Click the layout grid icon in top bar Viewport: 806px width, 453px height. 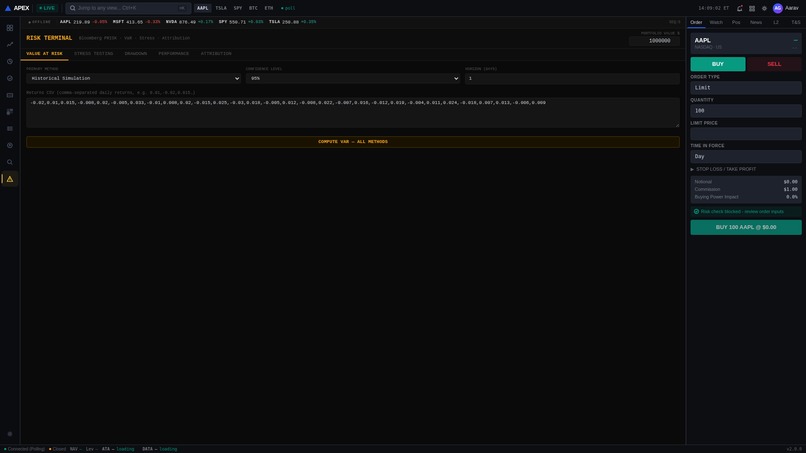point(752,8)
